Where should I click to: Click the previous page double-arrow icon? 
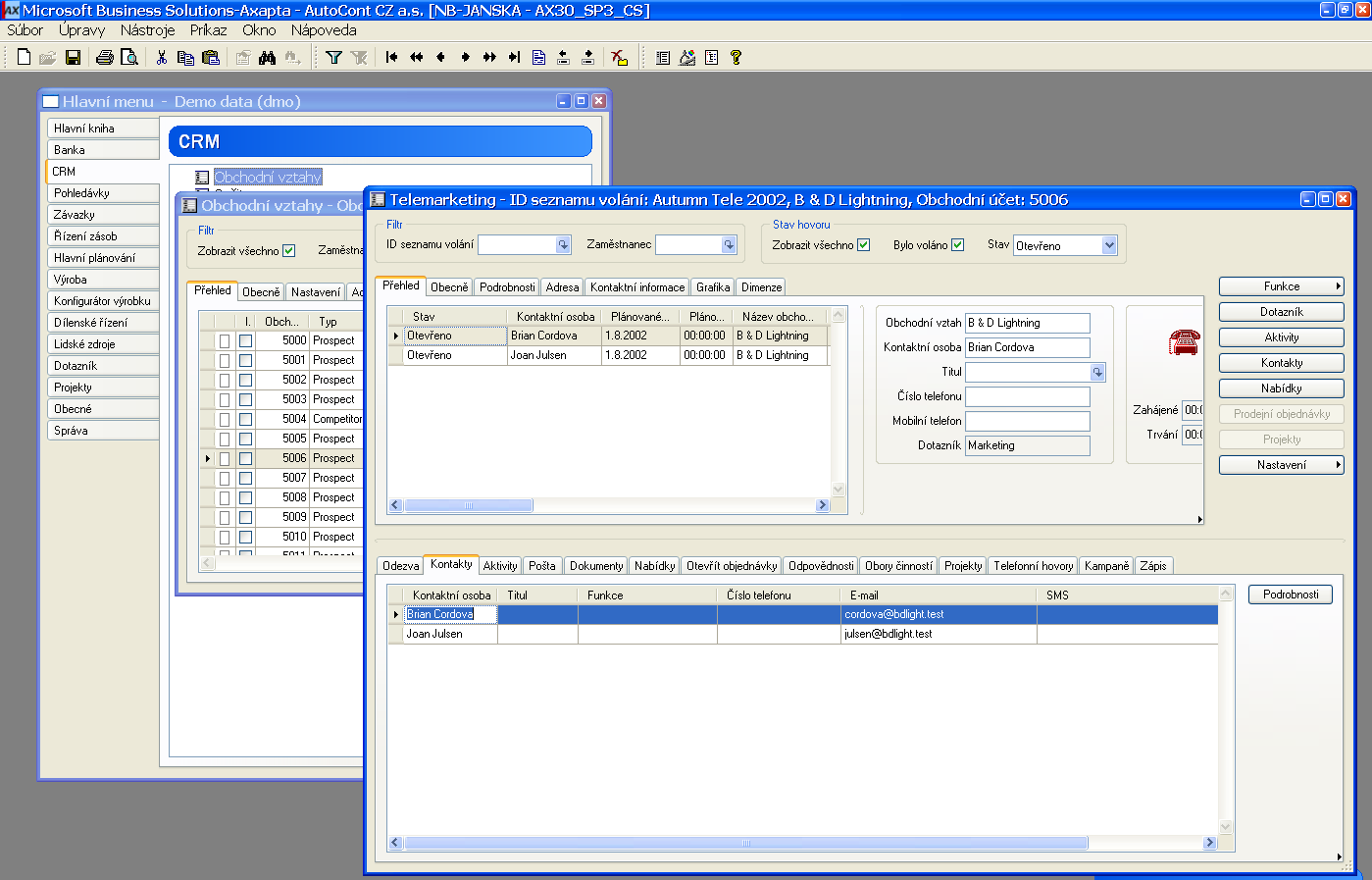tap(416, 57)
